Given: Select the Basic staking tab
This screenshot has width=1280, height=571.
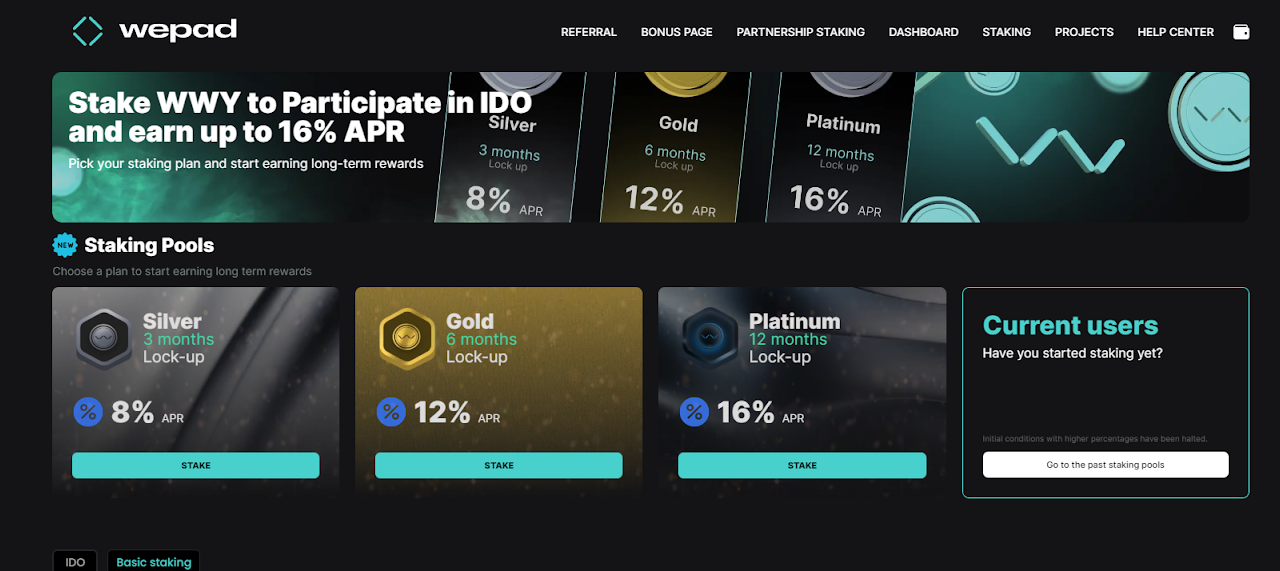Looking at the screenshot, I should point(154,562).
